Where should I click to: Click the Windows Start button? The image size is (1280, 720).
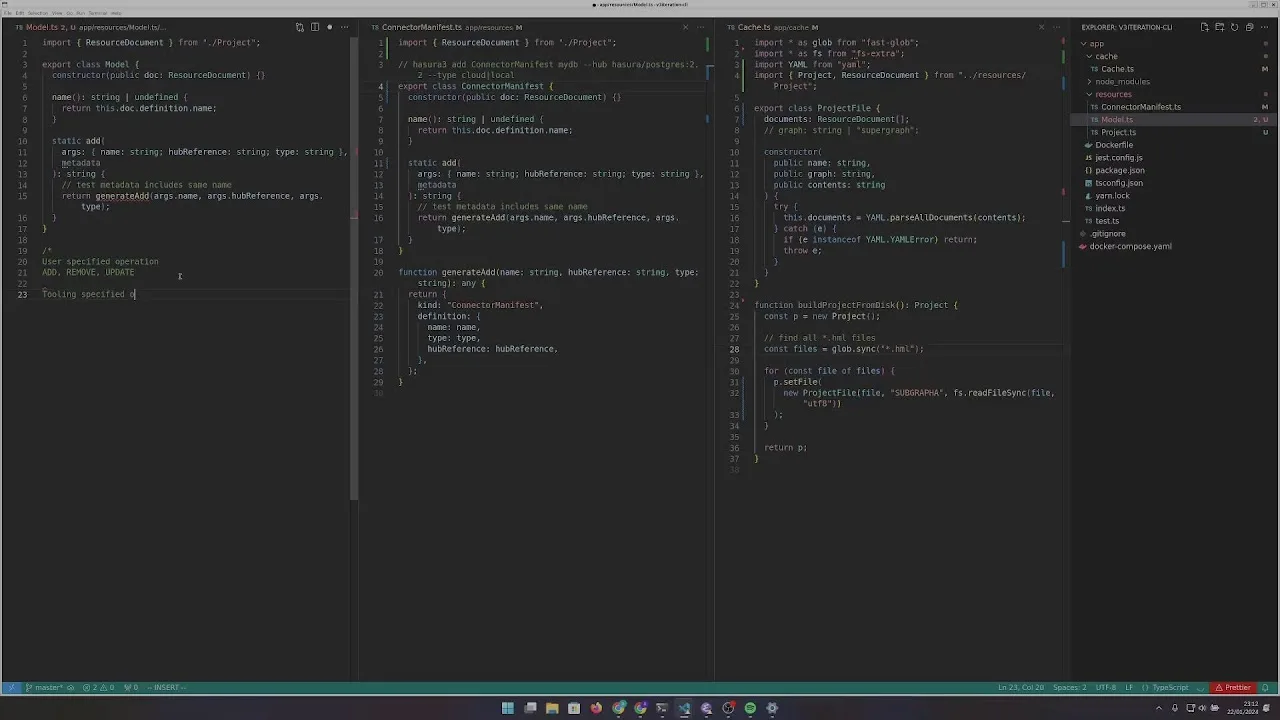pyautogui.click(x=508, y=708)
